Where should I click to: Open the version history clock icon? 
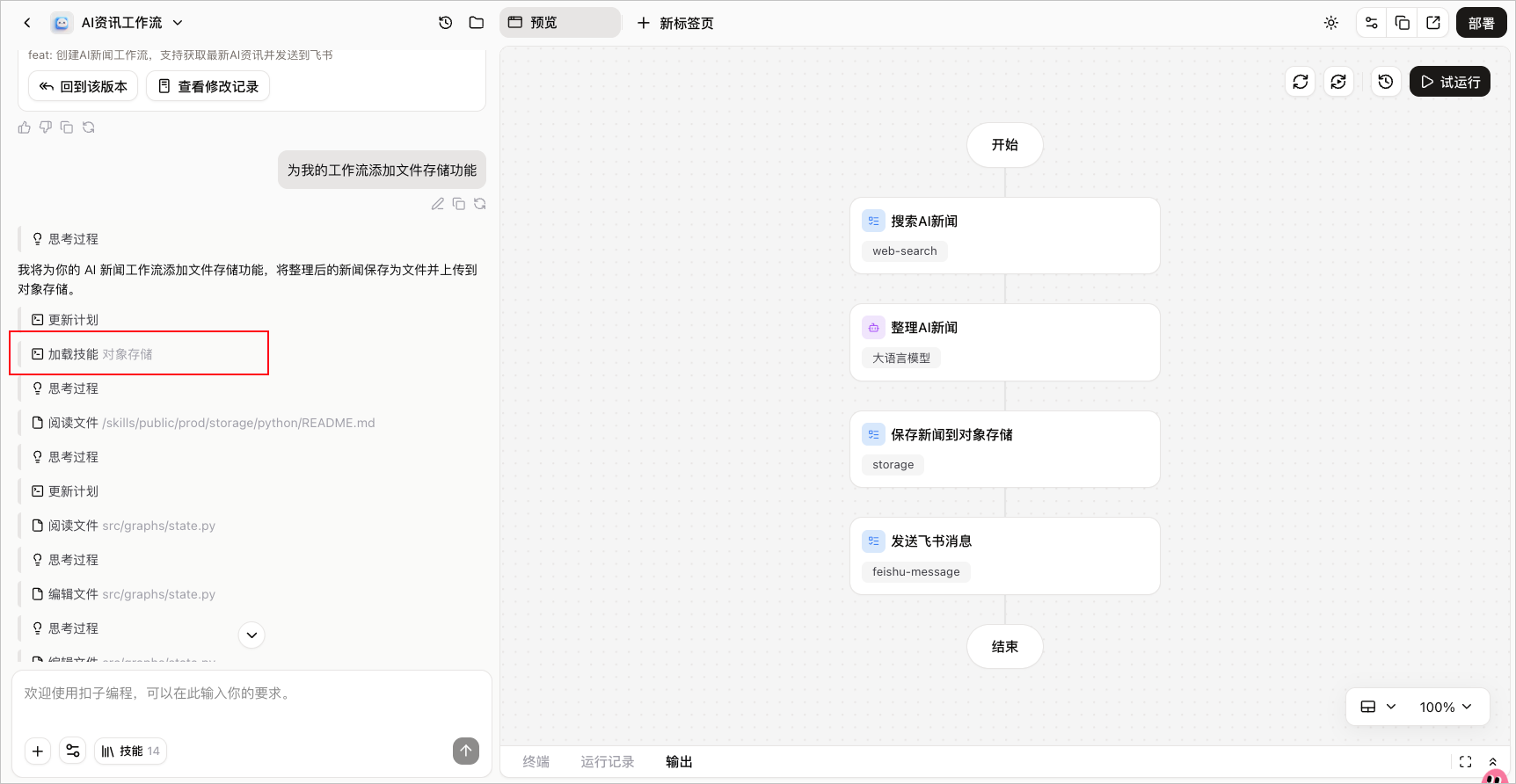coord(446,23)
